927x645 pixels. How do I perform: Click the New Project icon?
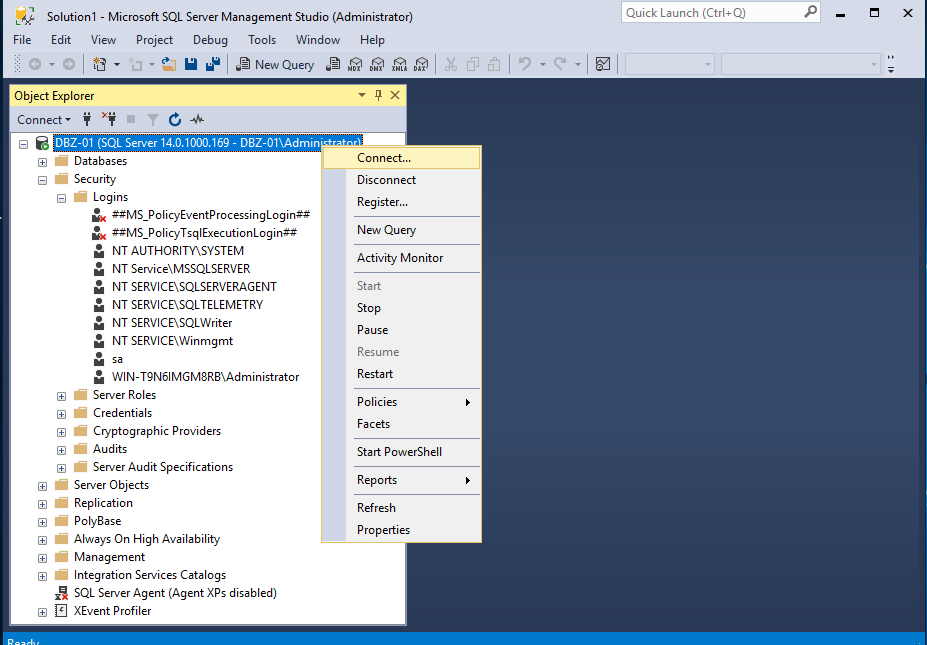(99, 64)
